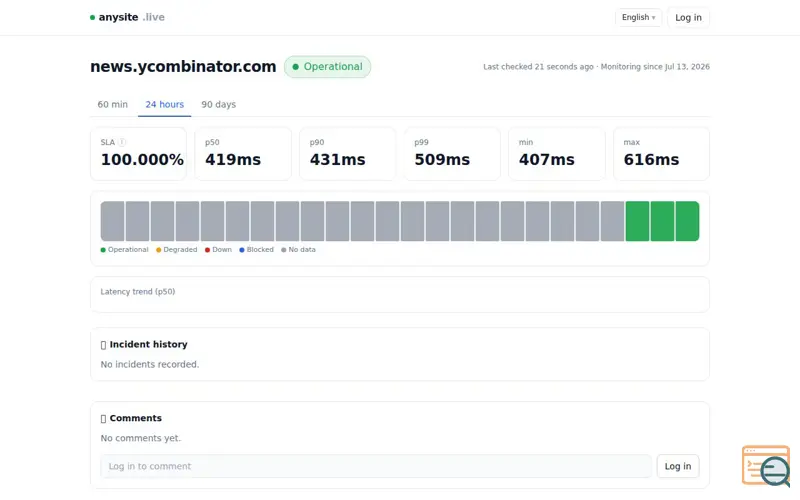This screenshot has width=800, height=500.
Task: Click the No data legend gray dot
Action: 284,250
